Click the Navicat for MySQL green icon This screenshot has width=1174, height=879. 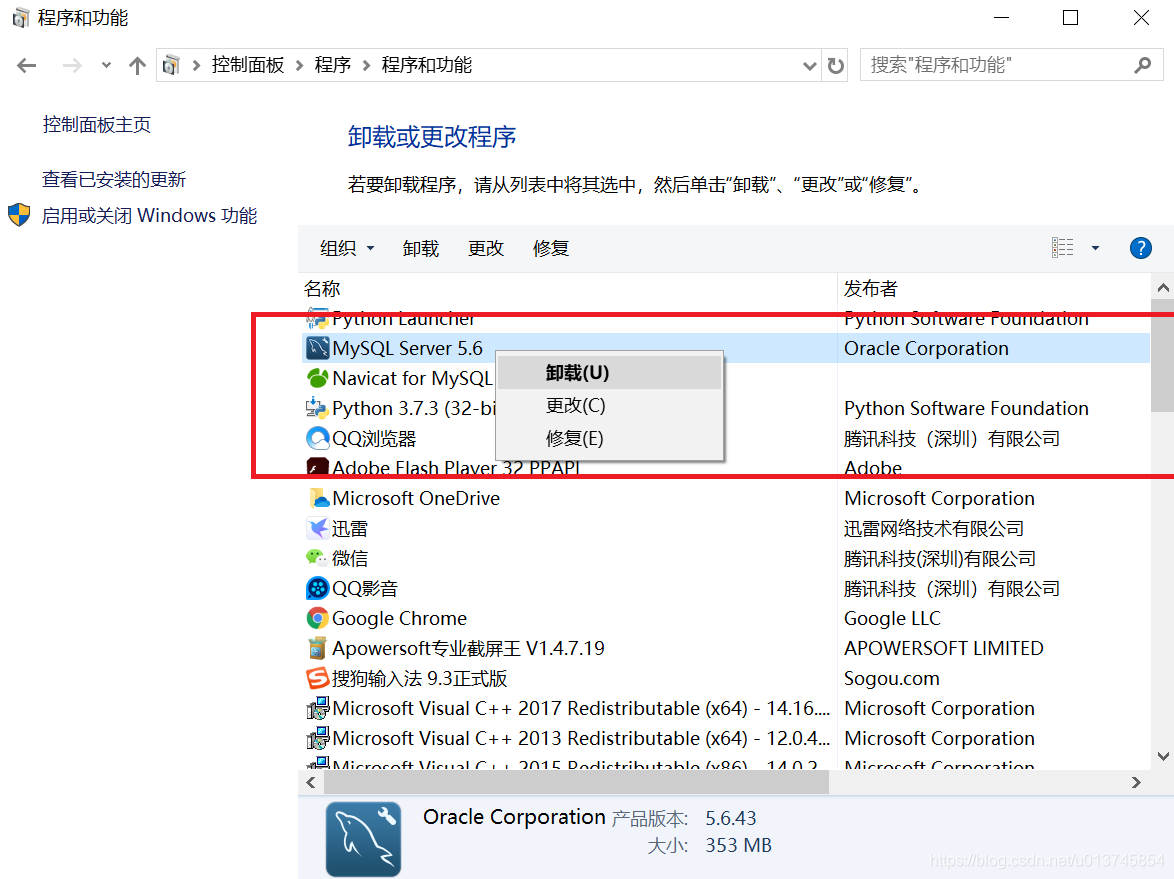point(317,378)
